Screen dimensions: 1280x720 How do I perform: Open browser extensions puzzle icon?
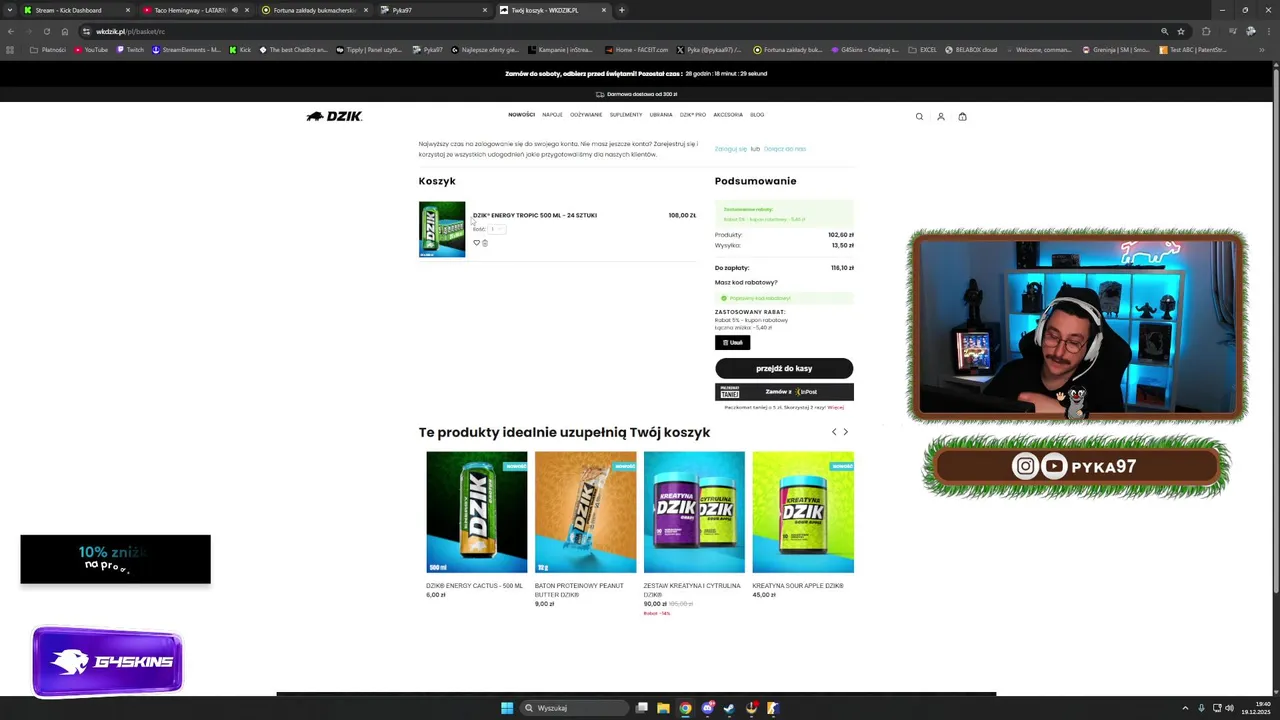coord(1206,31)
